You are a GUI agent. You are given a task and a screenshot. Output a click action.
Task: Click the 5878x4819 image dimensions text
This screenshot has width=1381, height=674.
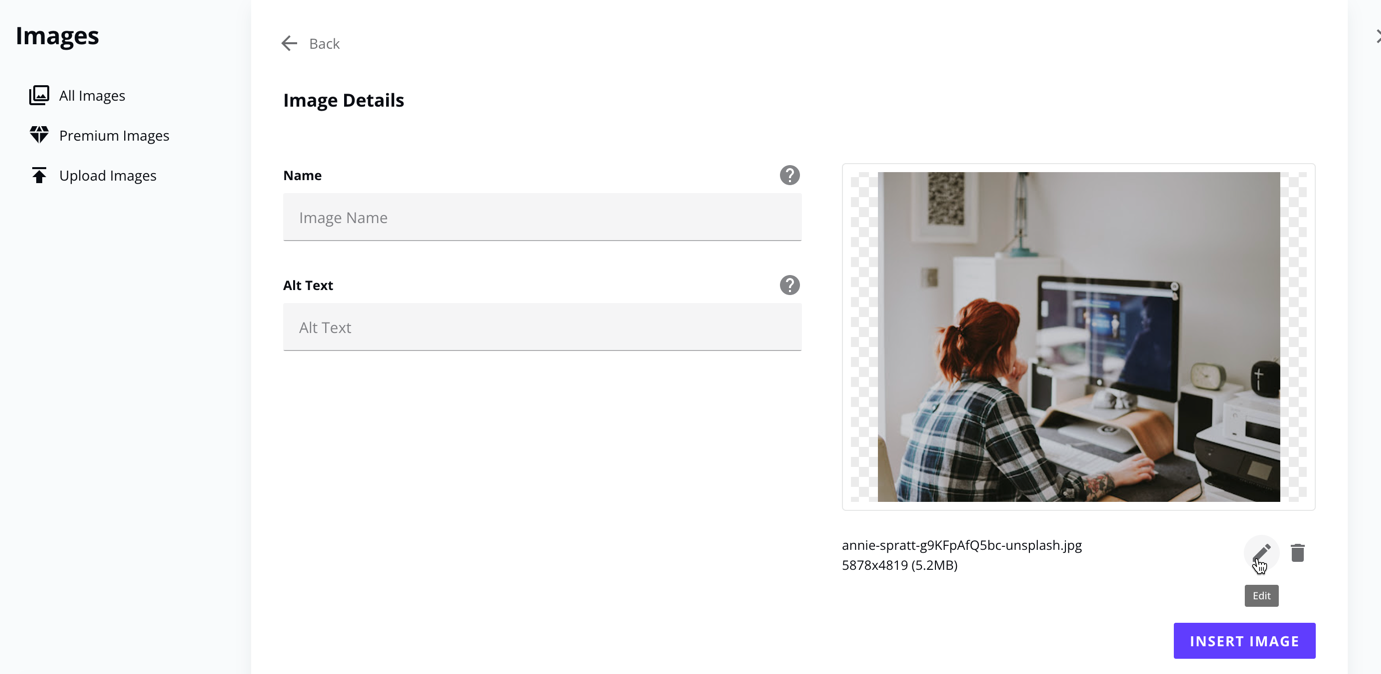[900, 565]
